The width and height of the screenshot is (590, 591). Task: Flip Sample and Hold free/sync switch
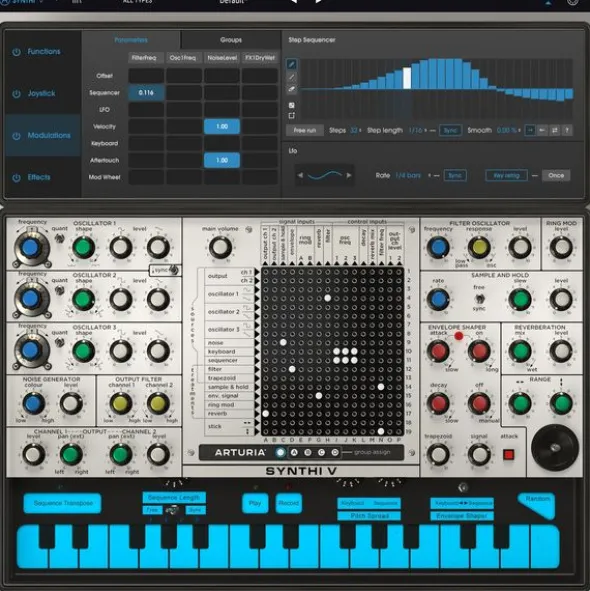tap(479, 299)
